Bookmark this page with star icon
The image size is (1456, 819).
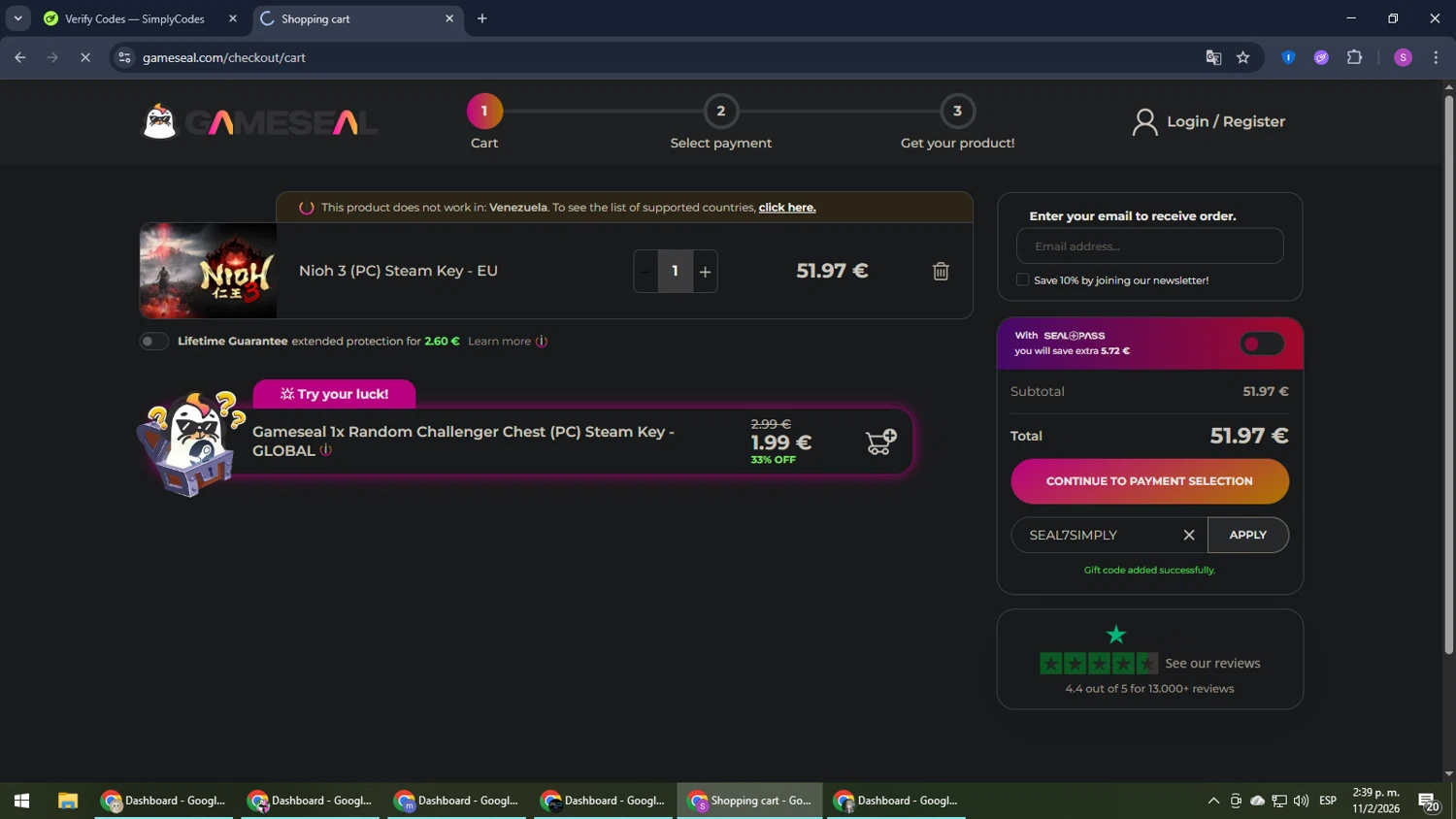tap(1243, 57)
